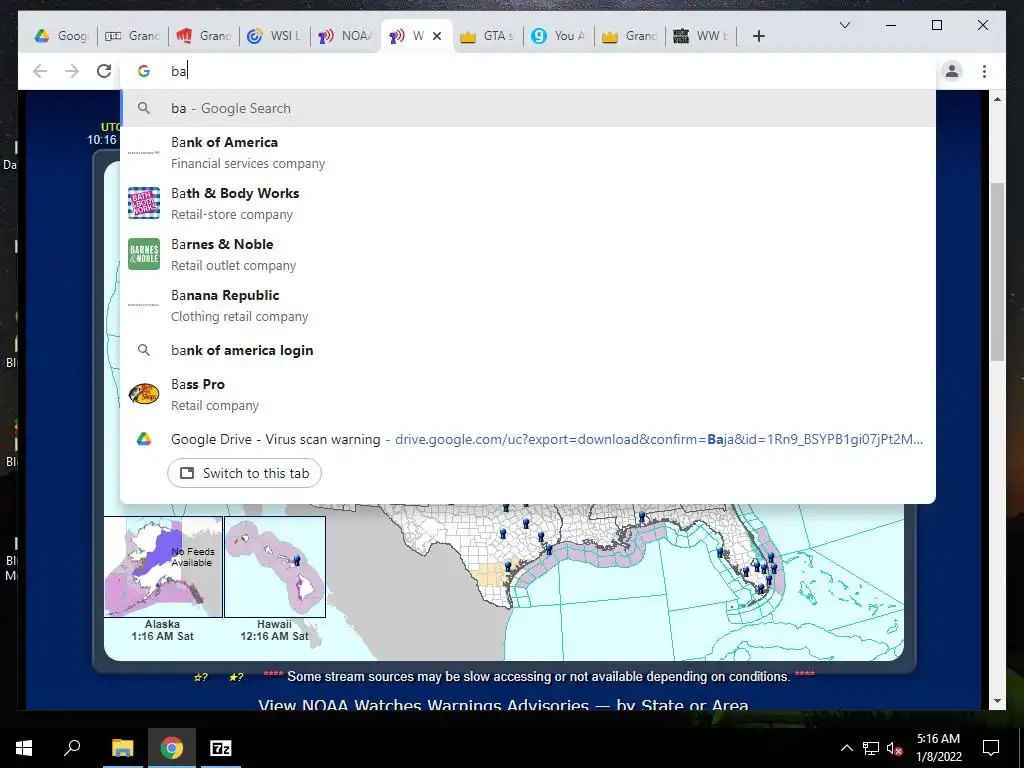The image size is (1024, 768).
Task: Open File Explorer from taskbar
Action: click(122, 748)
